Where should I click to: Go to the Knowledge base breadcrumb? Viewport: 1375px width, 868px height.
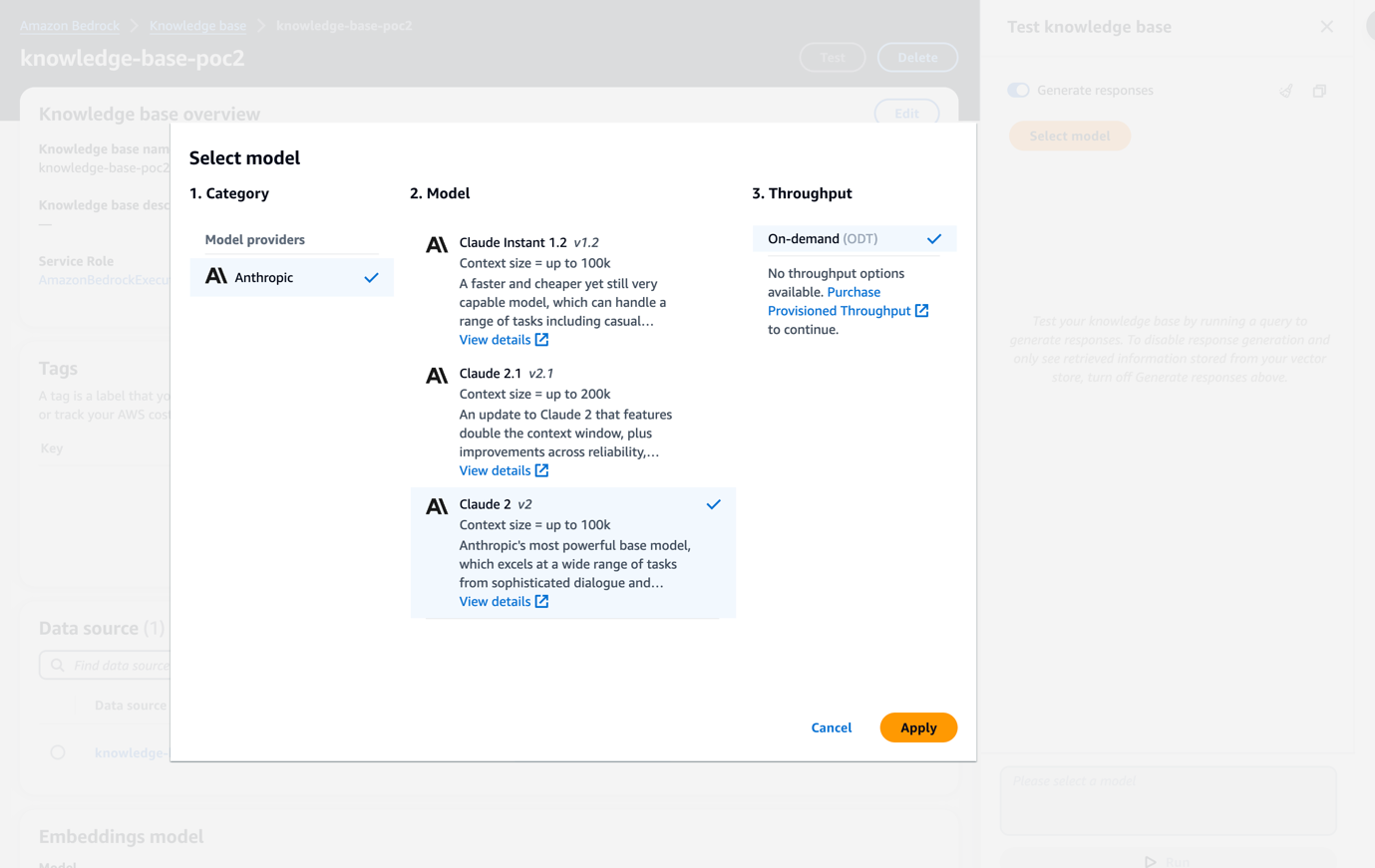point(197,26)
